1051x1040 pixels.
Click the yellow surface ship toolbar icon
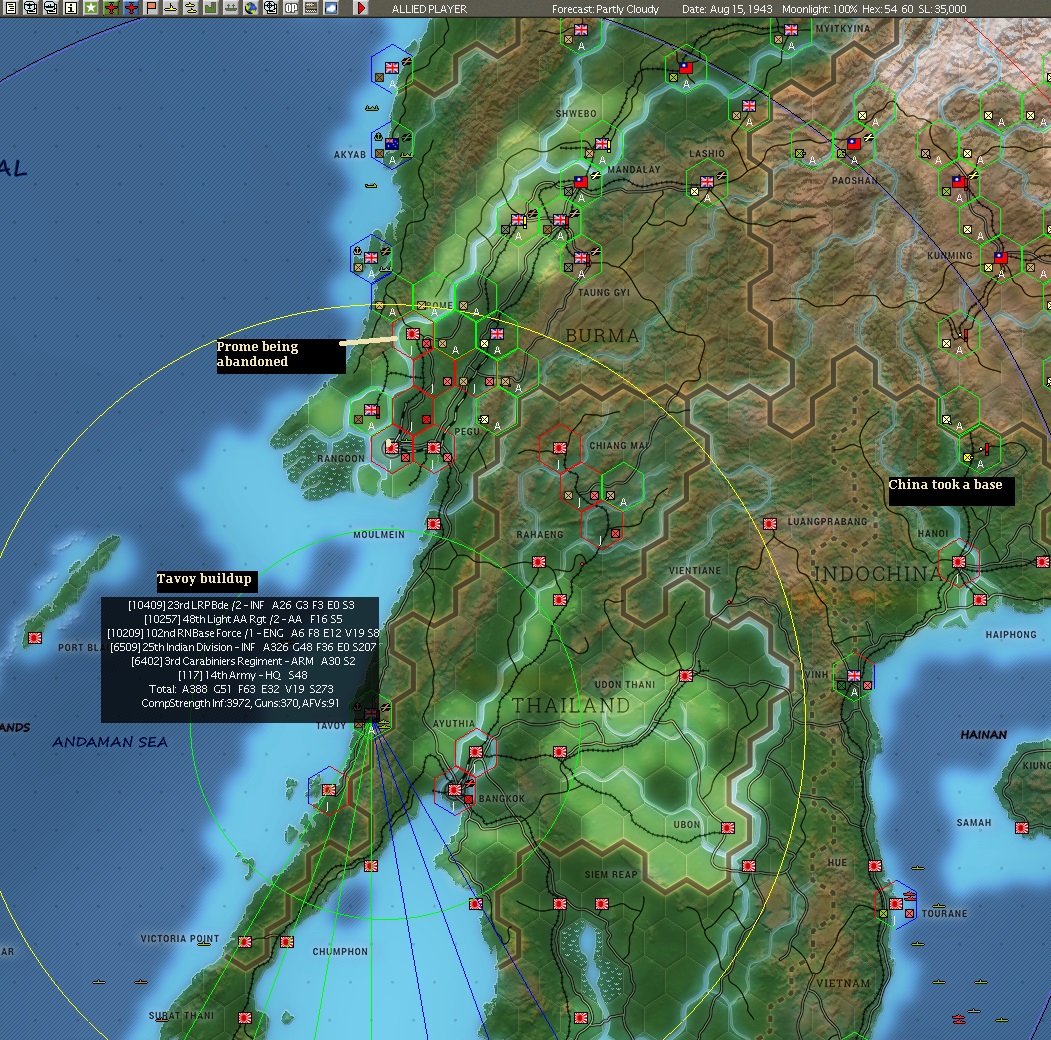click(x=171, y=8)
